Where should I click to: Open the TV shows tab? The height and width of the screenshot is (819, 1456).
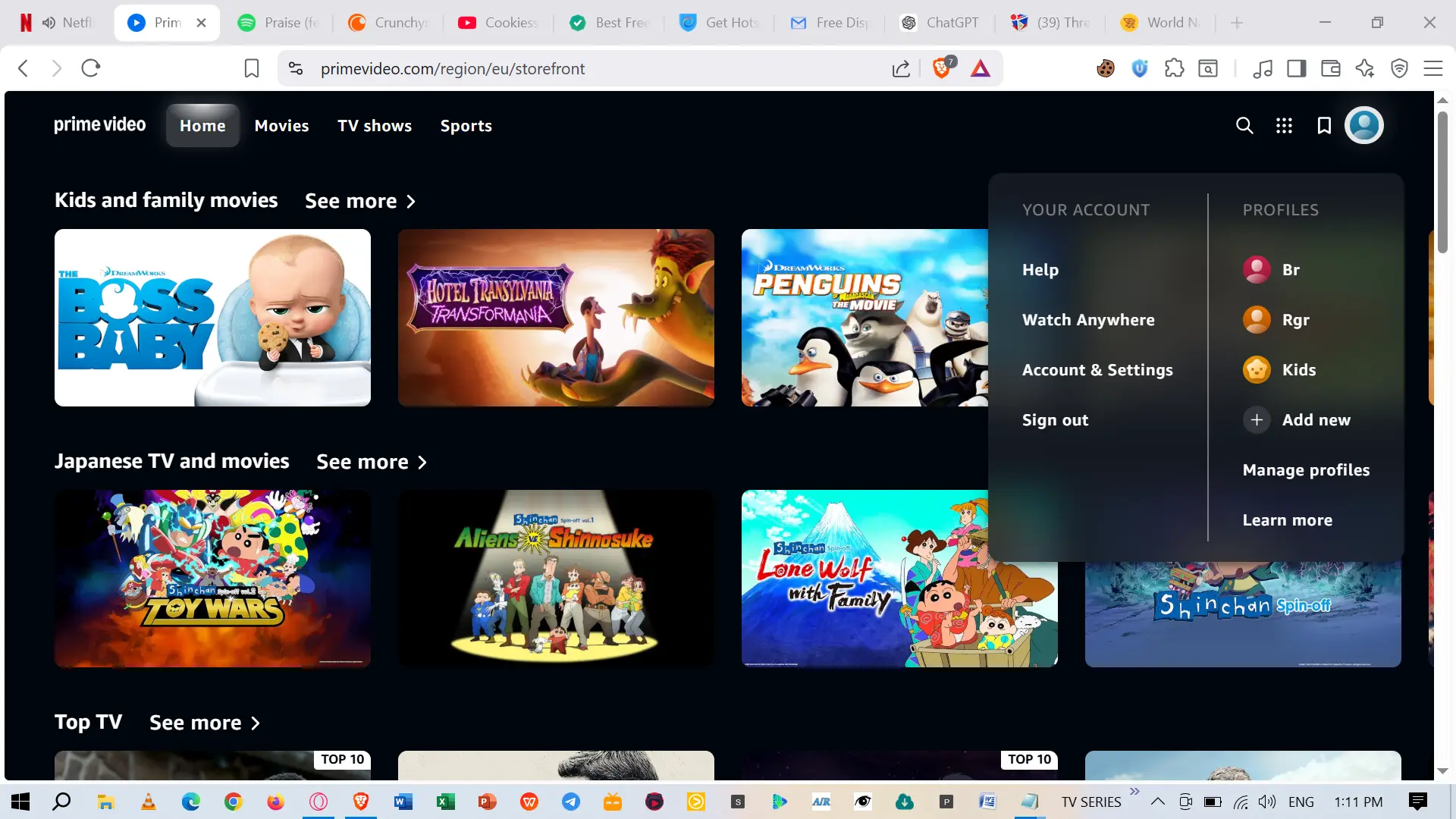pos(375,125)
